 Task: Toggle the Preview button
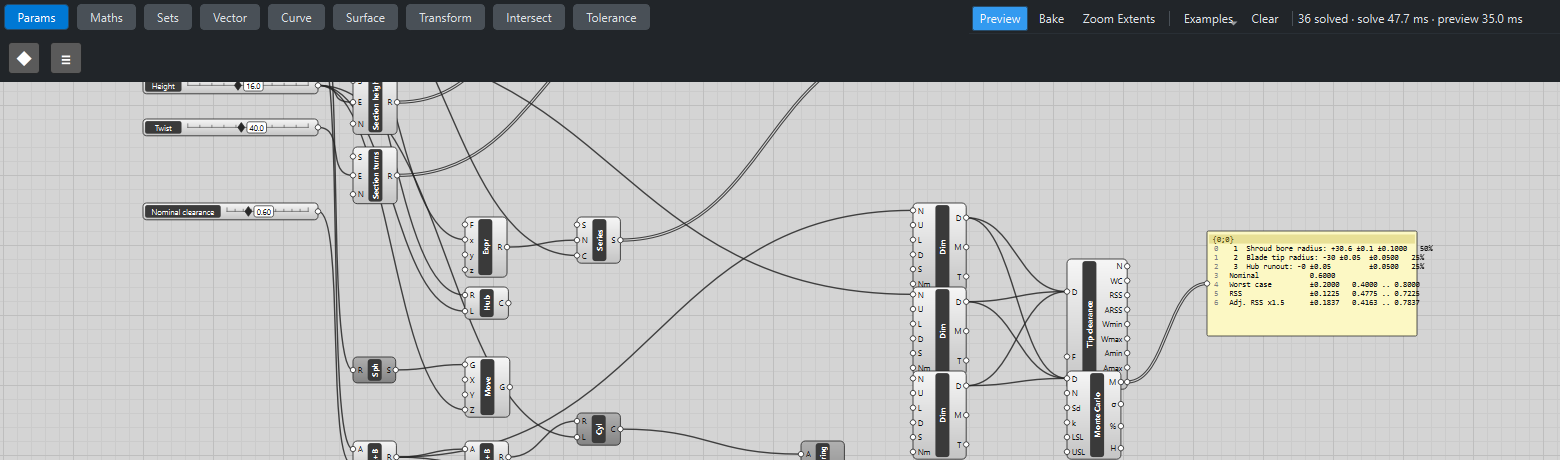click(1000, 19)
